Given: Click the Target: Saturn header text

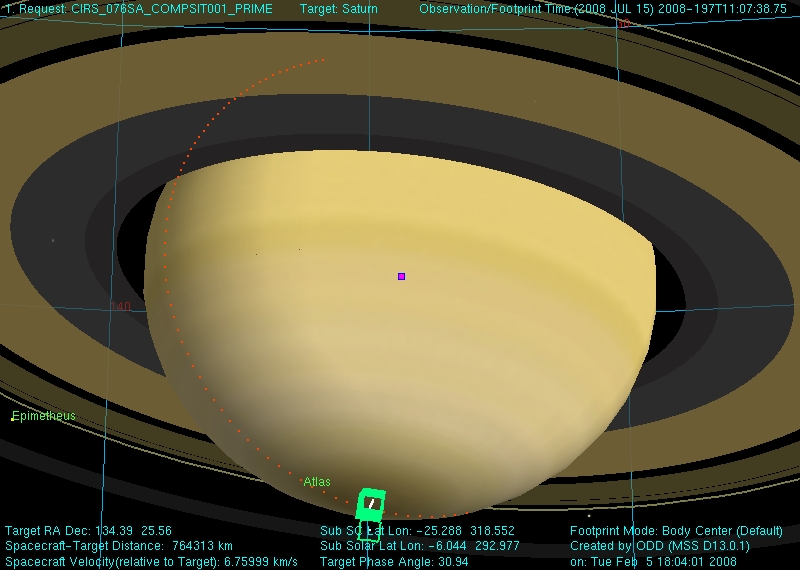Looking at the screenshot, I should [339, 9].
